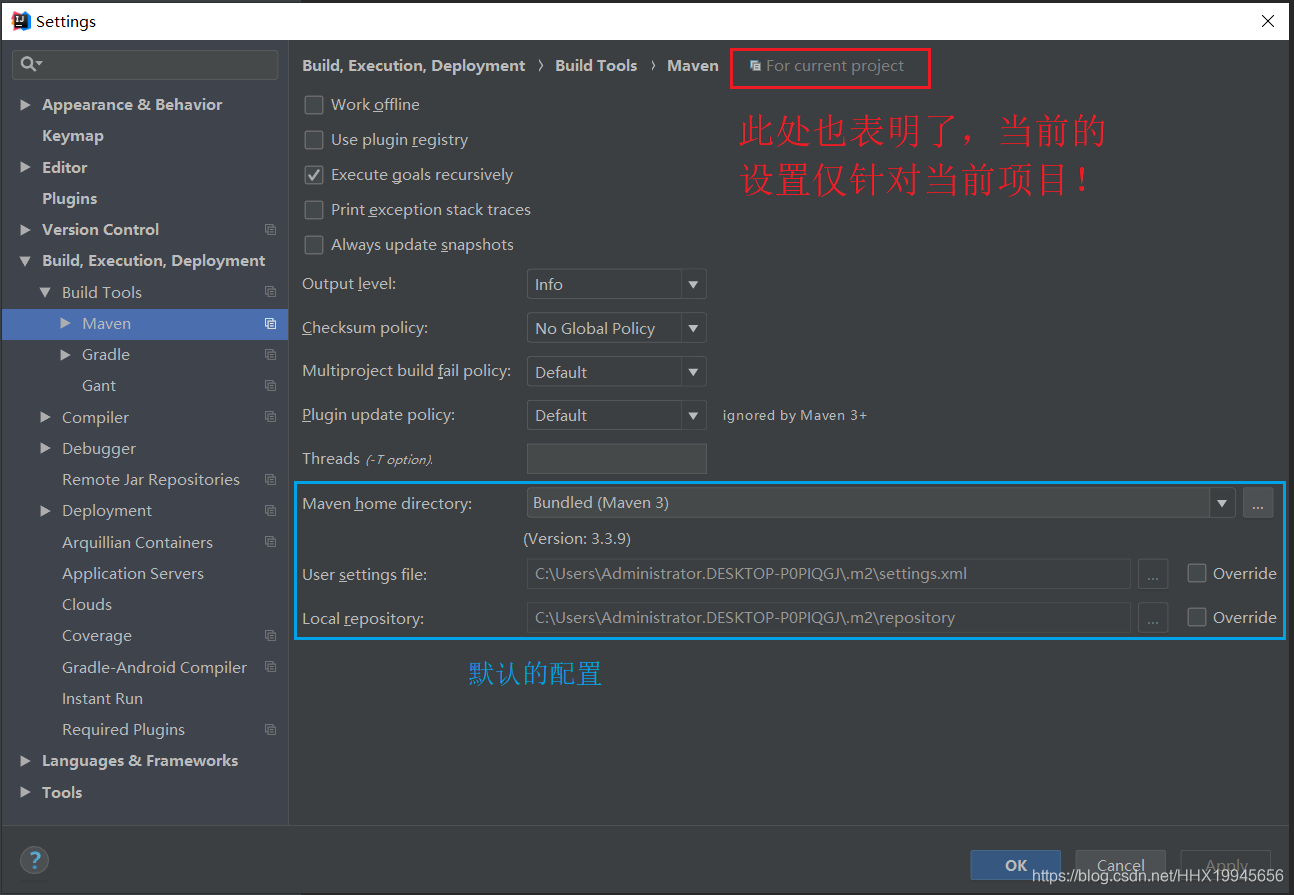Enable Print exception stack traces
Image resolution: width=1294 pixels, height=895 pixels.
[x=314, y=210]
